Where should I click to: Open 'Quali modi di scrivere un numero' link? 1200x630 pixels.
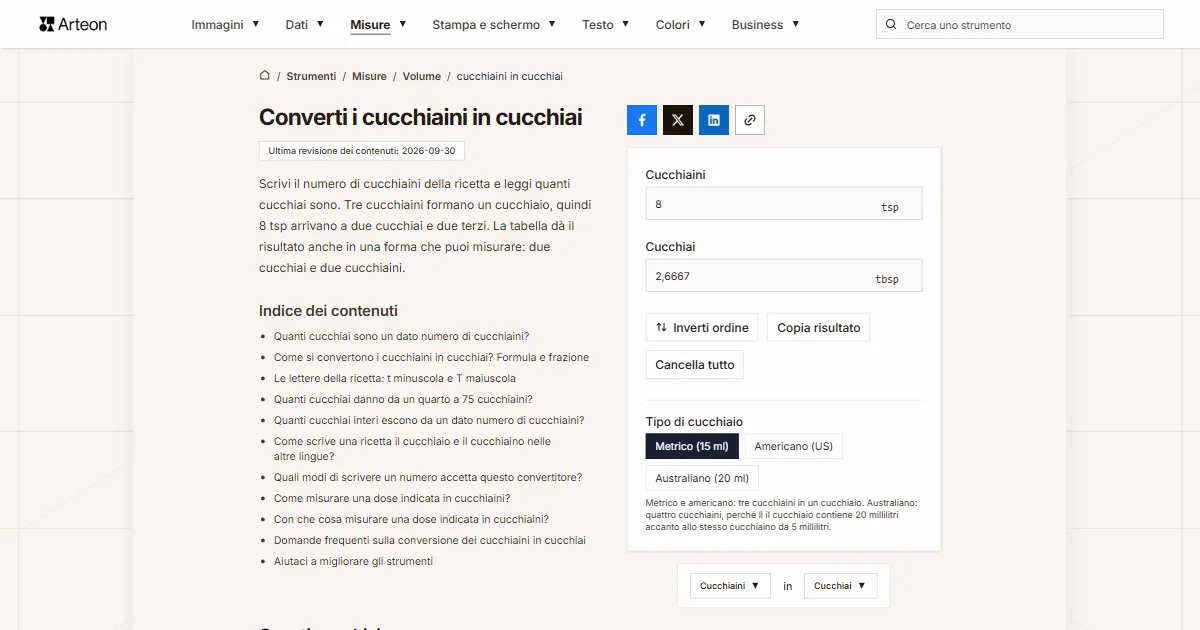(x=428, y=477)
